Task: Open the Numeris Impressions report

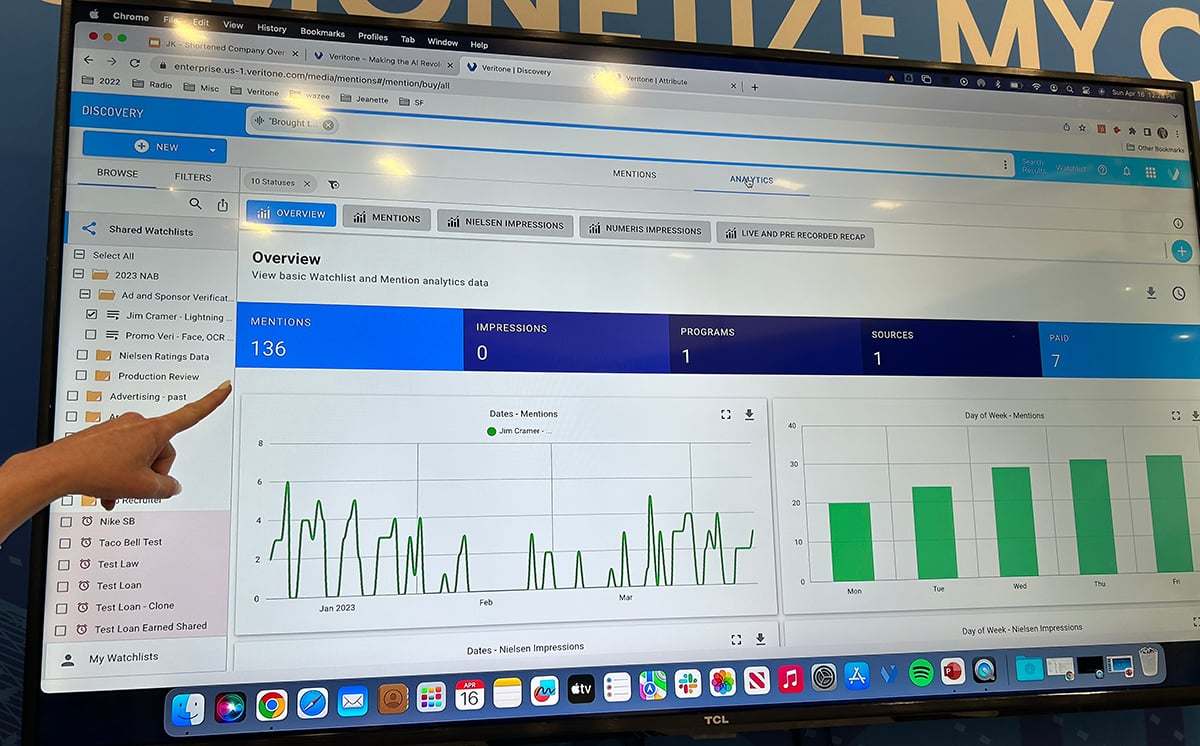Action: pyautogui.click(x=645, y=229)
